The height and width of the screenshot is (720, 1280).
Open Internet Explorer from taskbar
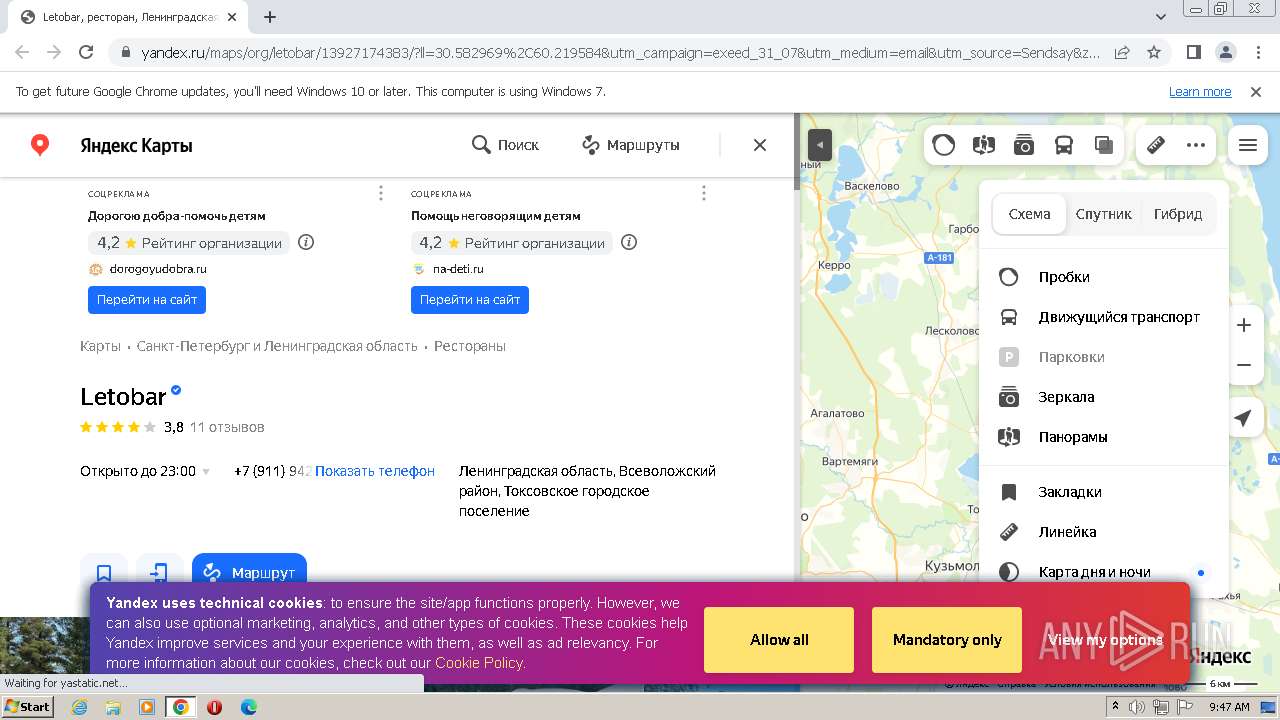coord(80,707)
